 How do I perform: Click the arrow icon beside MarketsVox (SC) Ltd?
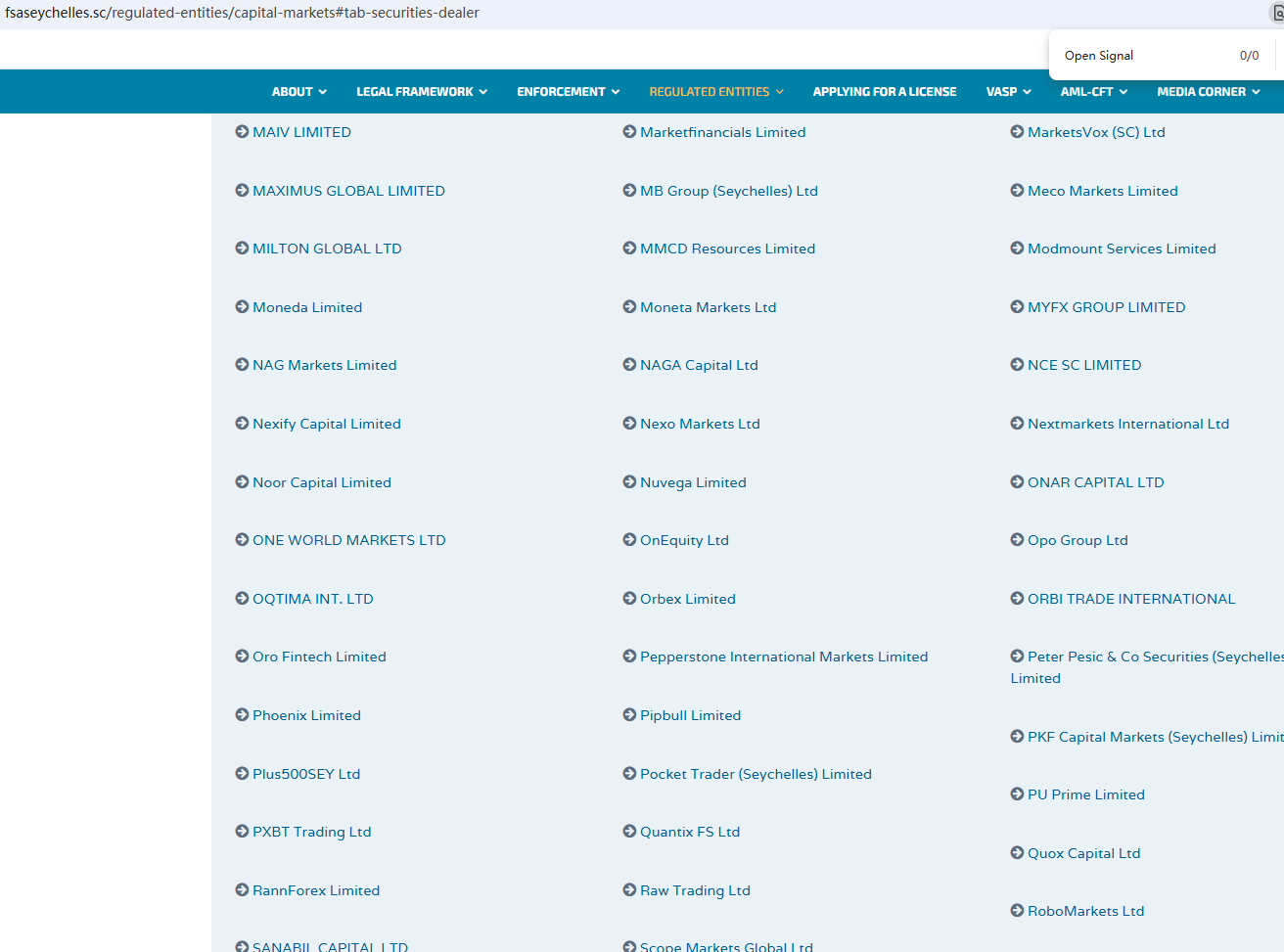click(x=1017, y=132)
